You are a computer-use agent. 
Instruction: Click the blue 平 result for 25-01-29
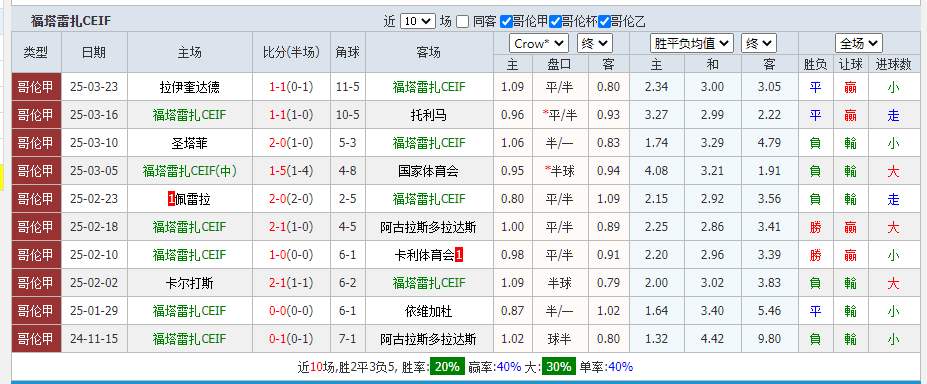click(815, 311)
